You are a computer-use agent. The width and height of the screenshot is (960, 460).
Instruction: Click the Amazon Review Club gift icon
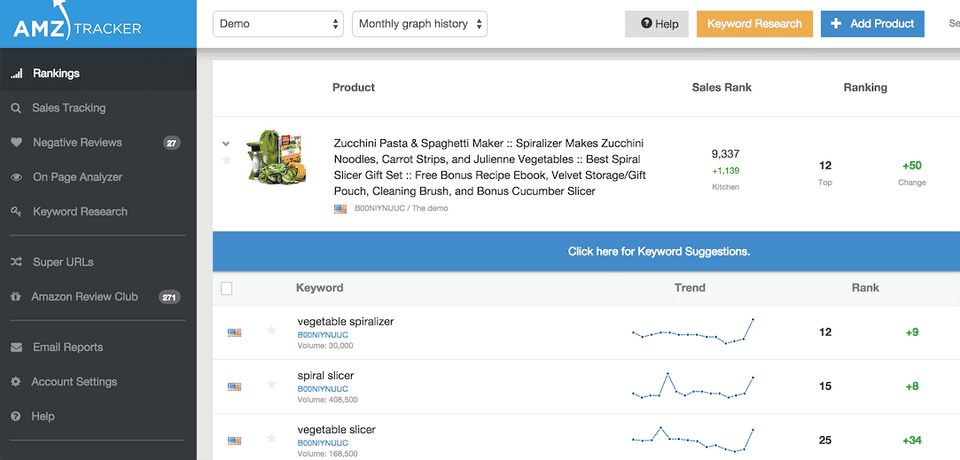tap(16, 297)
